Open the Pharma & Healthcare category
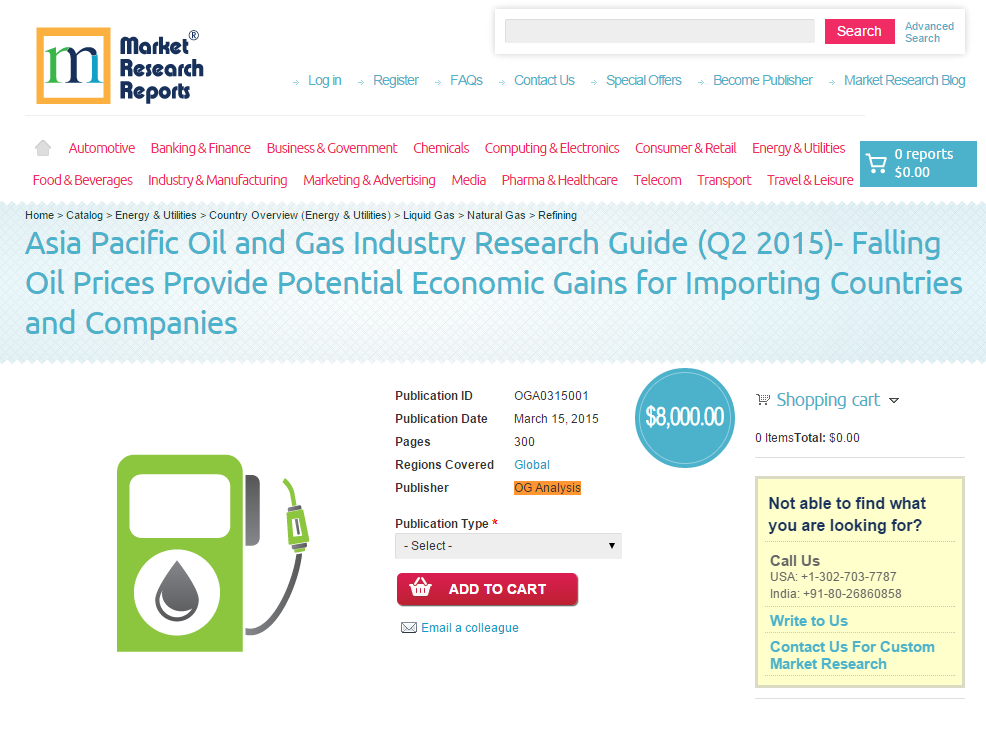Screen dimensions: 986x732 560,180
